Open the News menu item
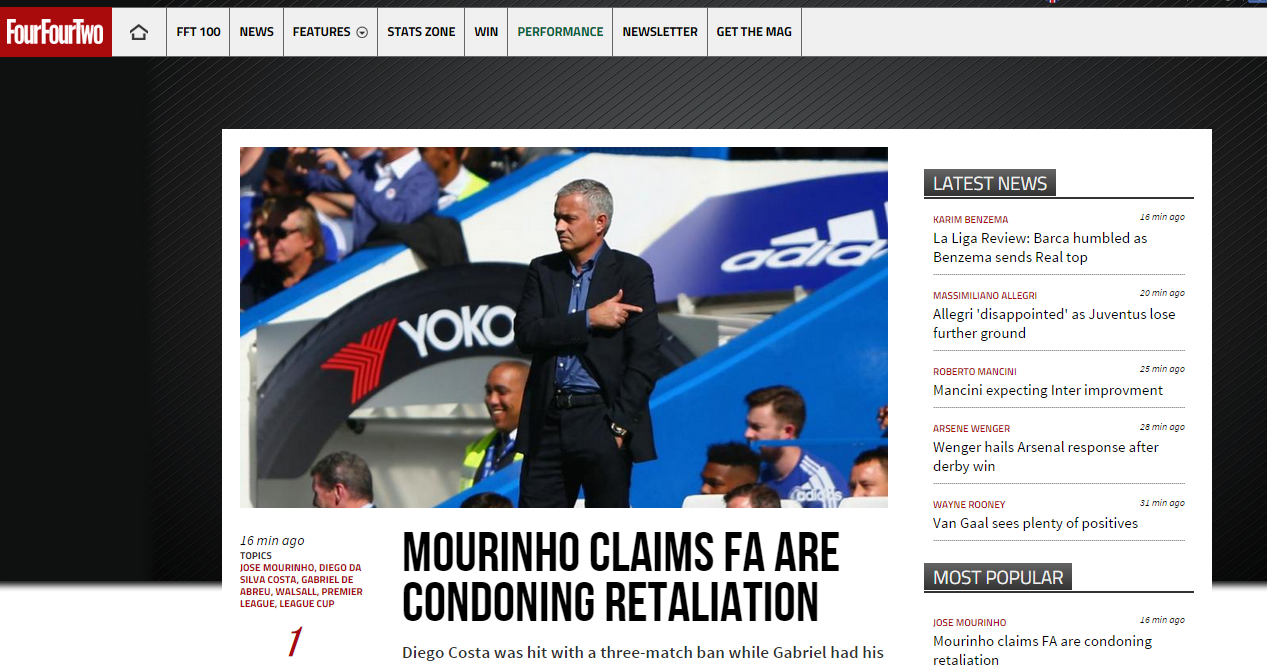This screenshot has width=1267, height=669. click(x=256, y=32)
